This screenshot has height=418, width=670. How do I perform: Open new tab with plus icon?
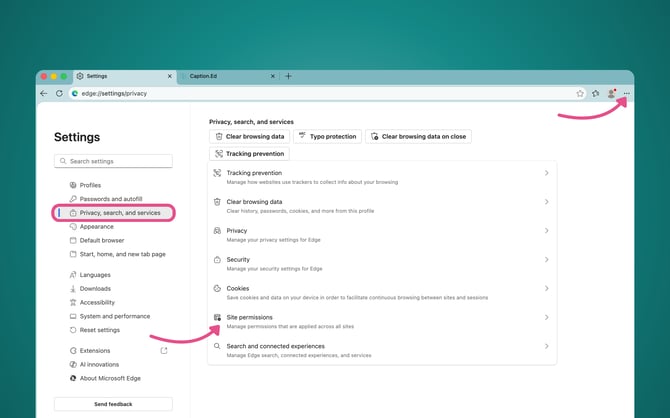(288, 76)
